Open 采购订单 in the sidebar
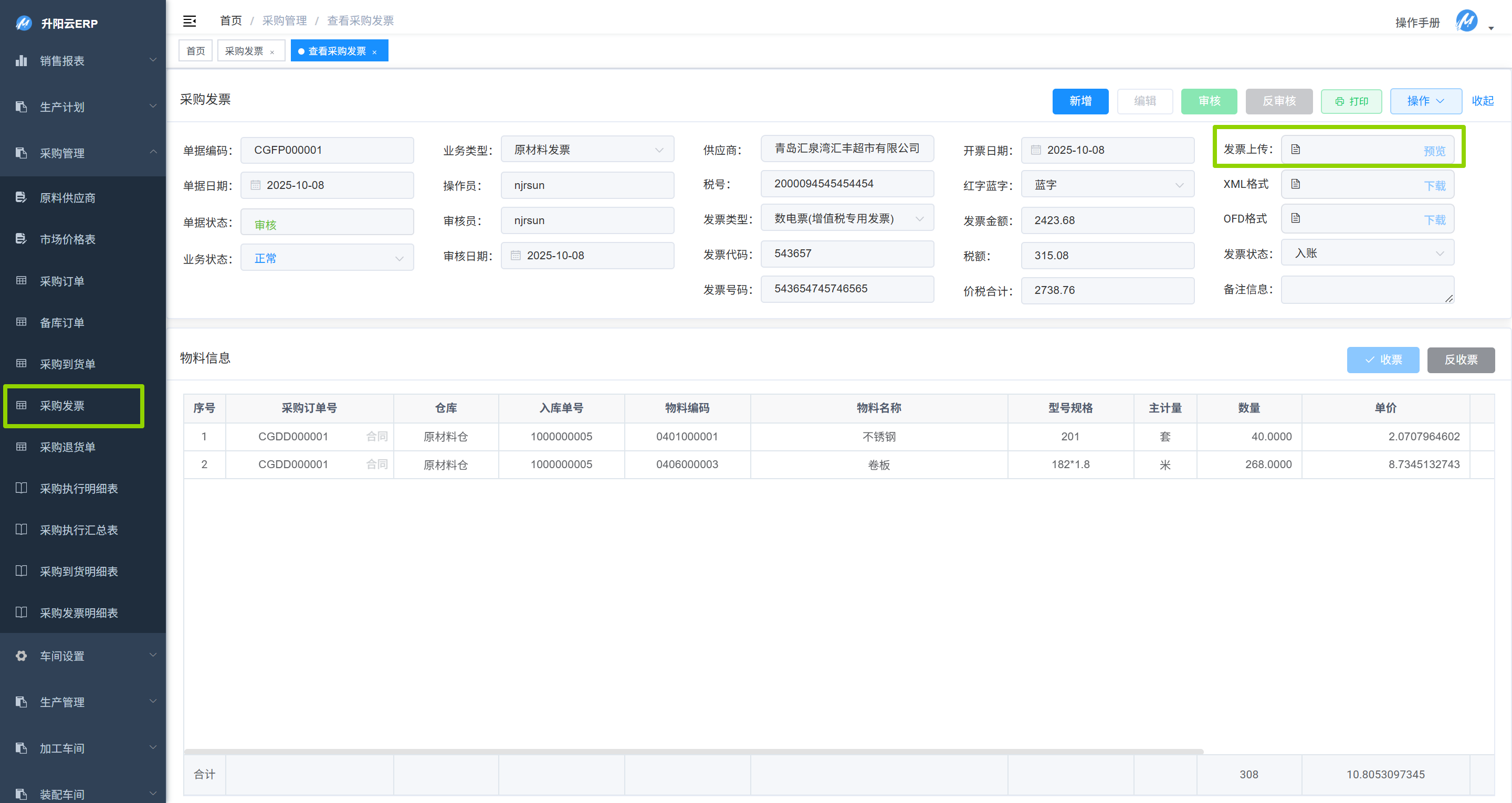The width and height of the screenshot is (1512, 803). point(61,281)
